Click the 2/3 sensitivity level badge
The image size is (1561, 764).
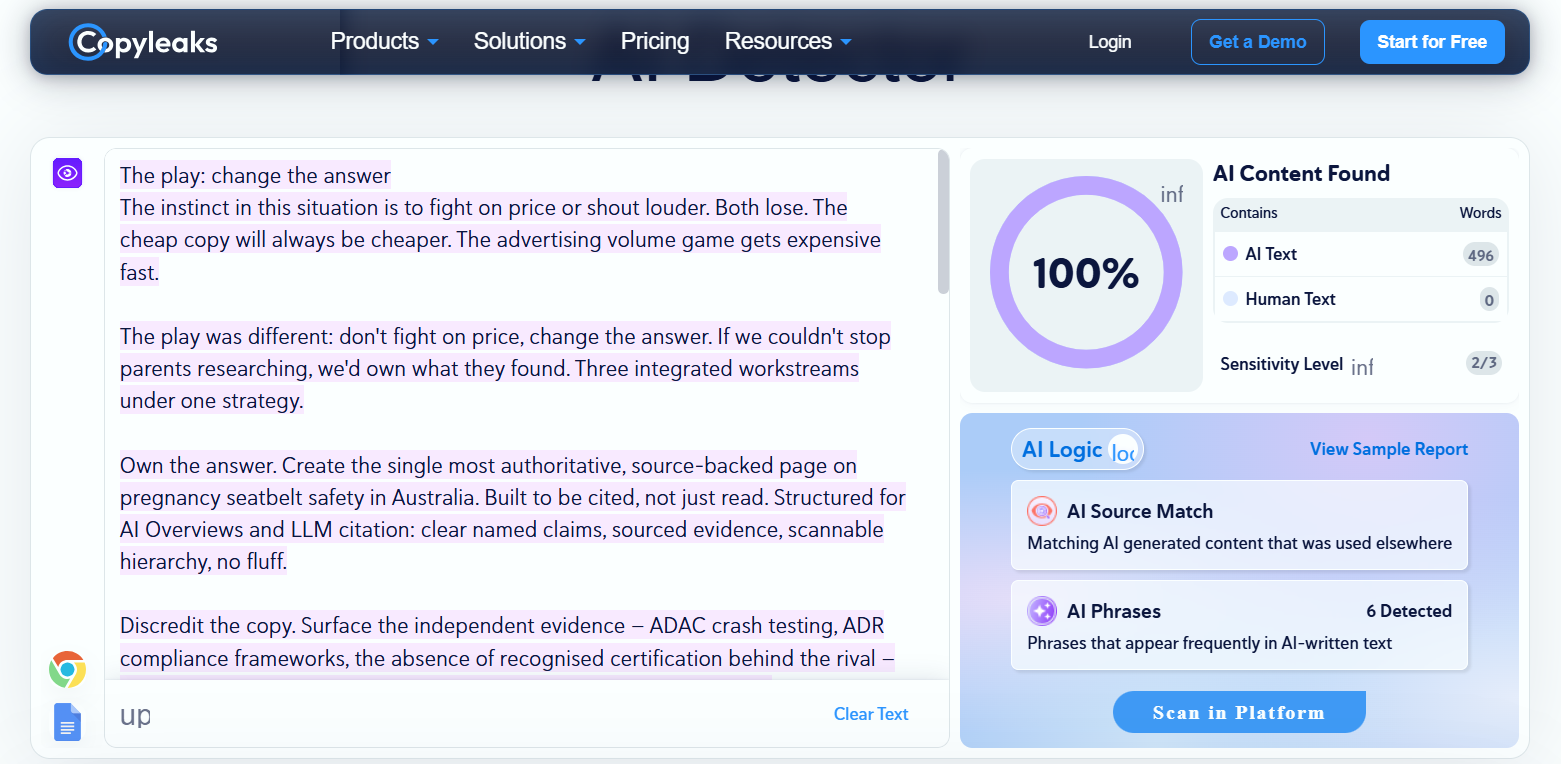(1484, 363)
